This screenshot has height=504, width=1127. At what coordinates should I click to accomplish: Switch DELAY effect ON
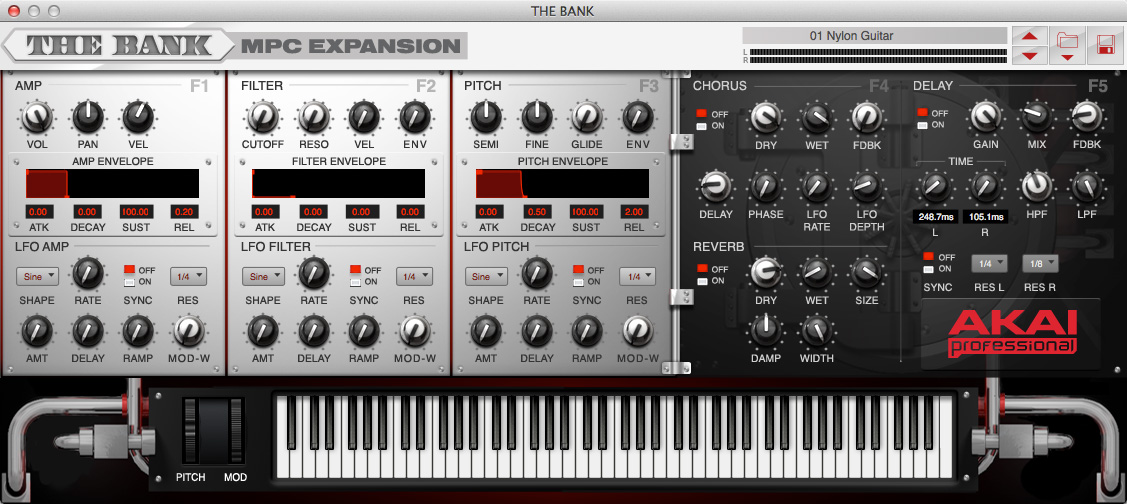pyautogui.click(x=921, y=124)
